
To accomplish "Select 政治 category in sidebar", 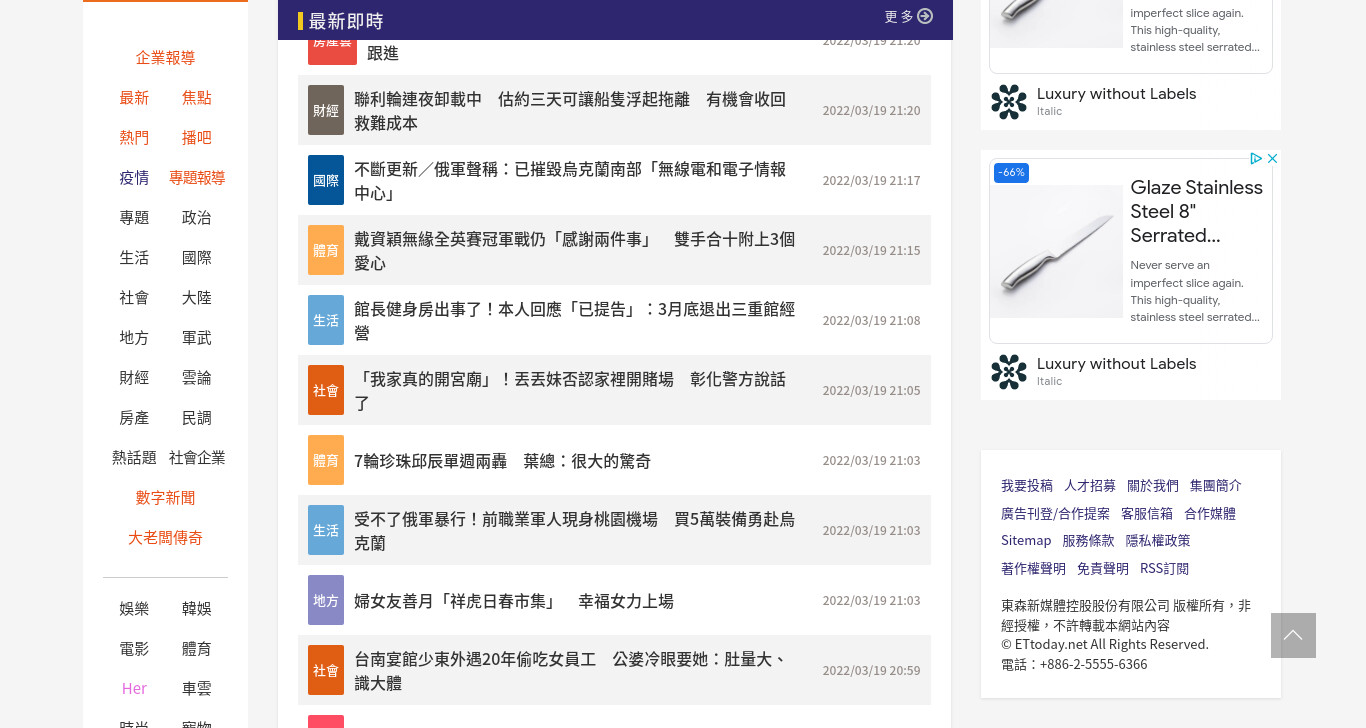I will coord(196,218).
